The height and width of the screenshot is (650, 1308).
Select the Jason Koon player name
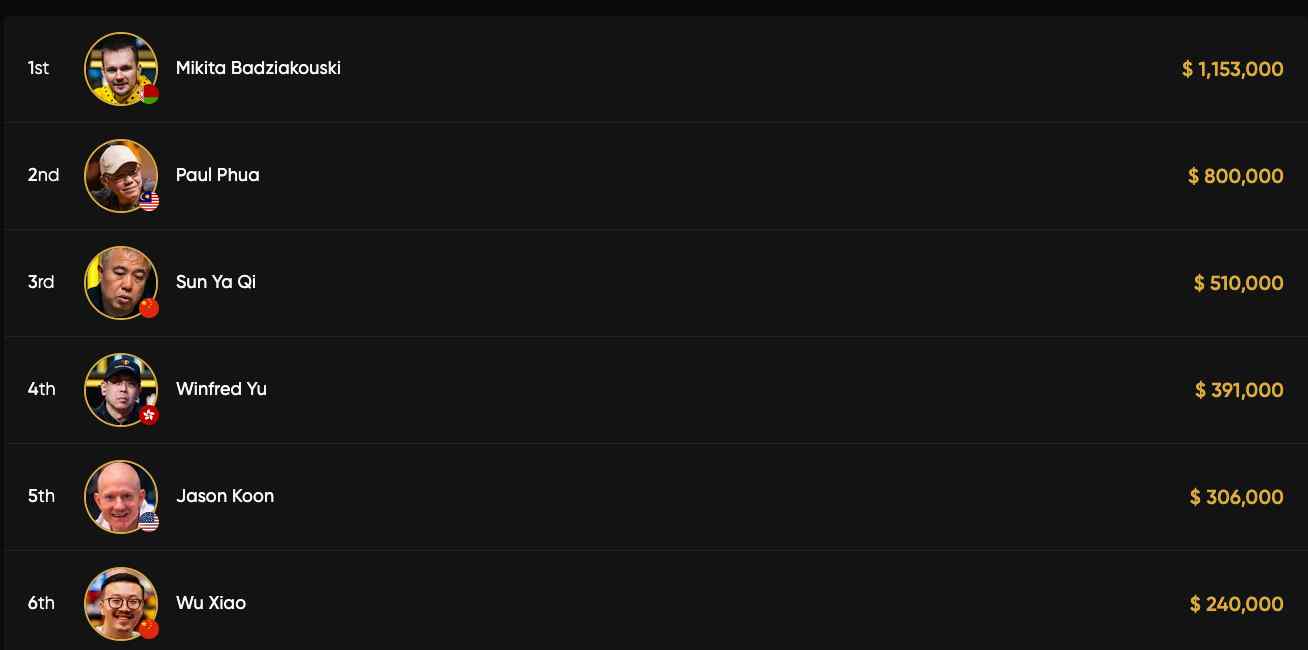click(x=225, y=496)
